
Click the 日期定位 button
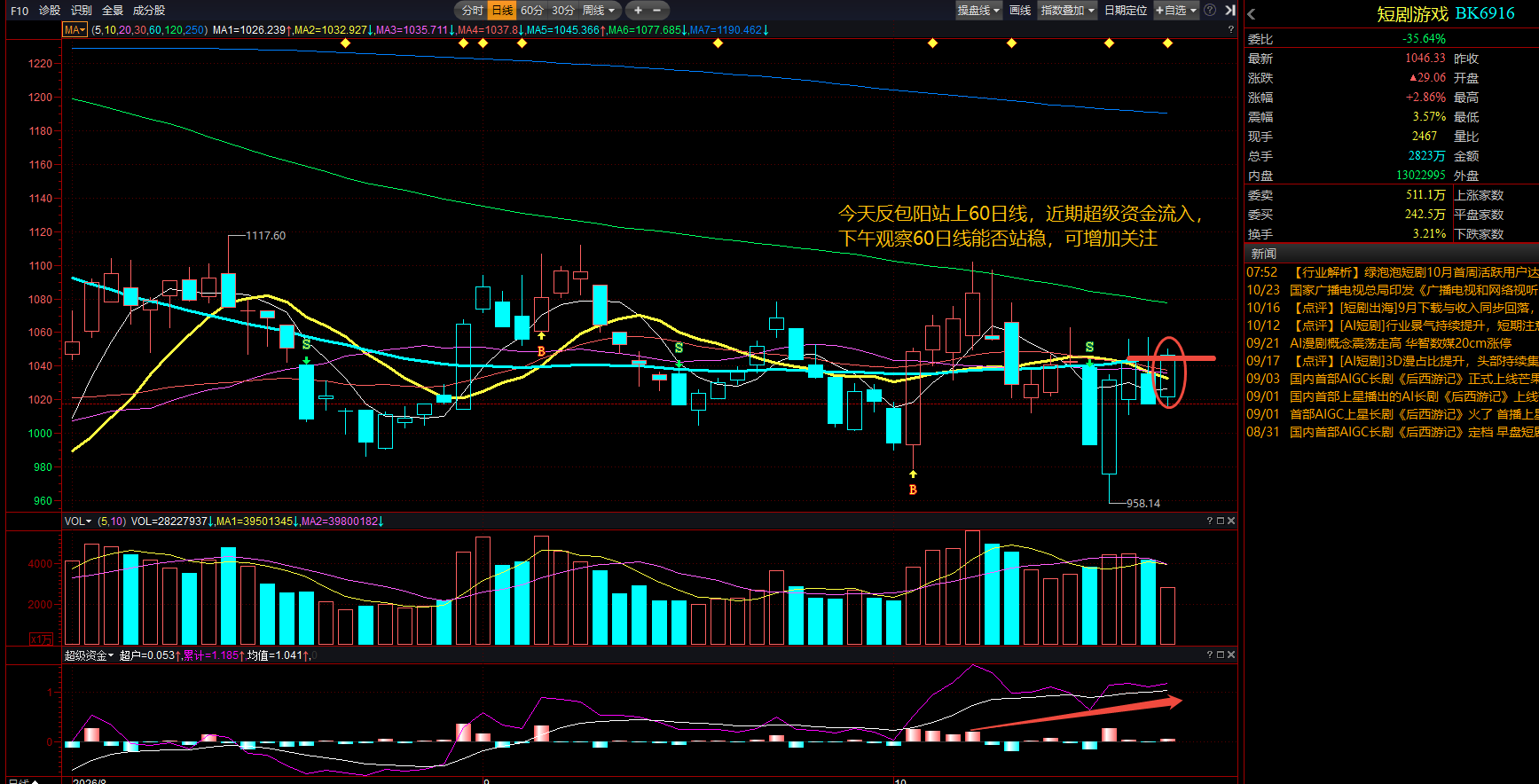(1126, 11)
